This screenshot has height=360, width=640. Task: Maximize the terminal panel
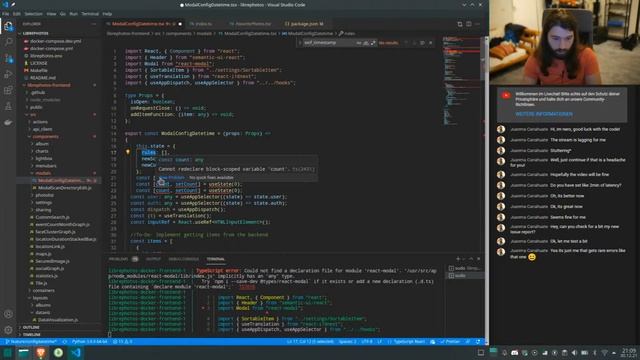click(471, 259)
